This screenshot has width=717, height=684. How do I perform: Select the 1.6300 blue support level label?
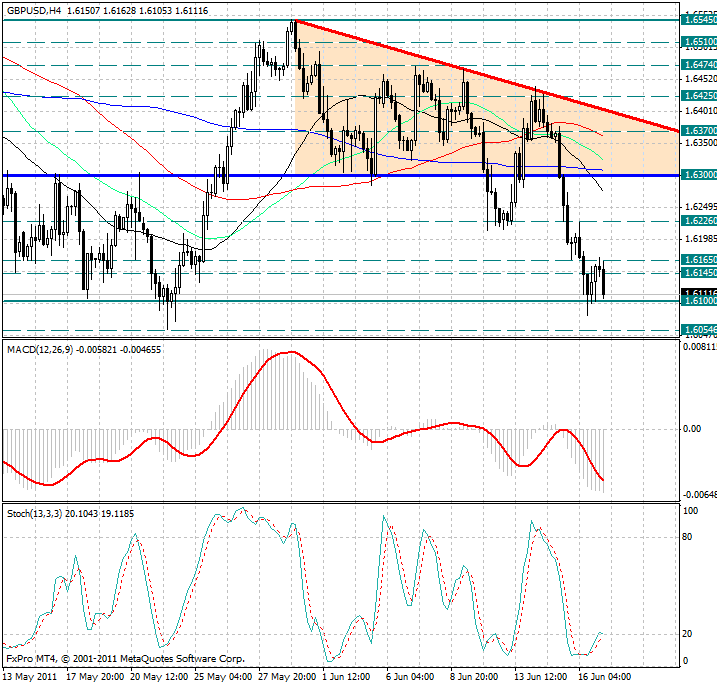(699, 175)
